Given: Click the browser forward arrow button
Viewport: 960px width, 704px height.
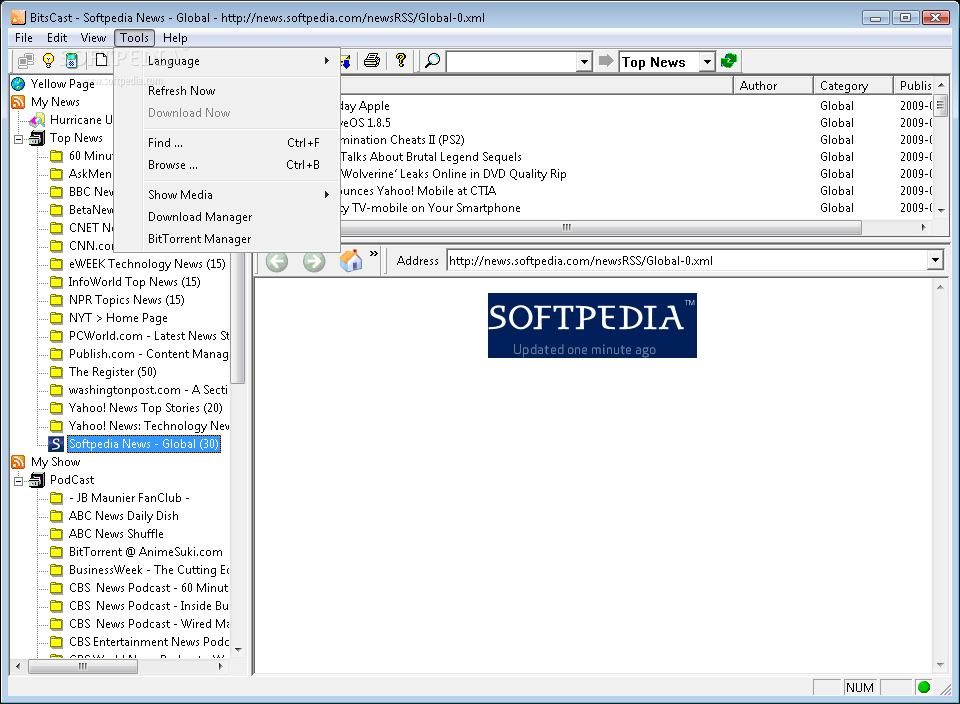Looking at the screenshot, I should (314, 261).
